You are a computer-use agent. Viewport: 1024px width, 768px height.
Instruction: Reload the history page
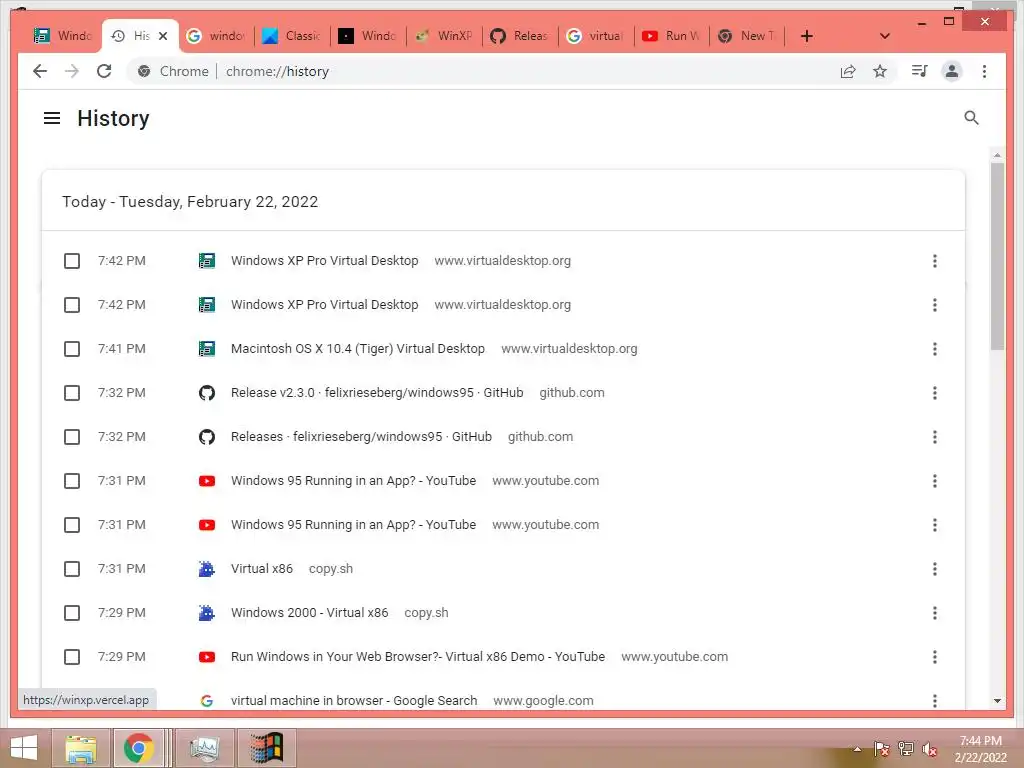(x=104, y=71)
